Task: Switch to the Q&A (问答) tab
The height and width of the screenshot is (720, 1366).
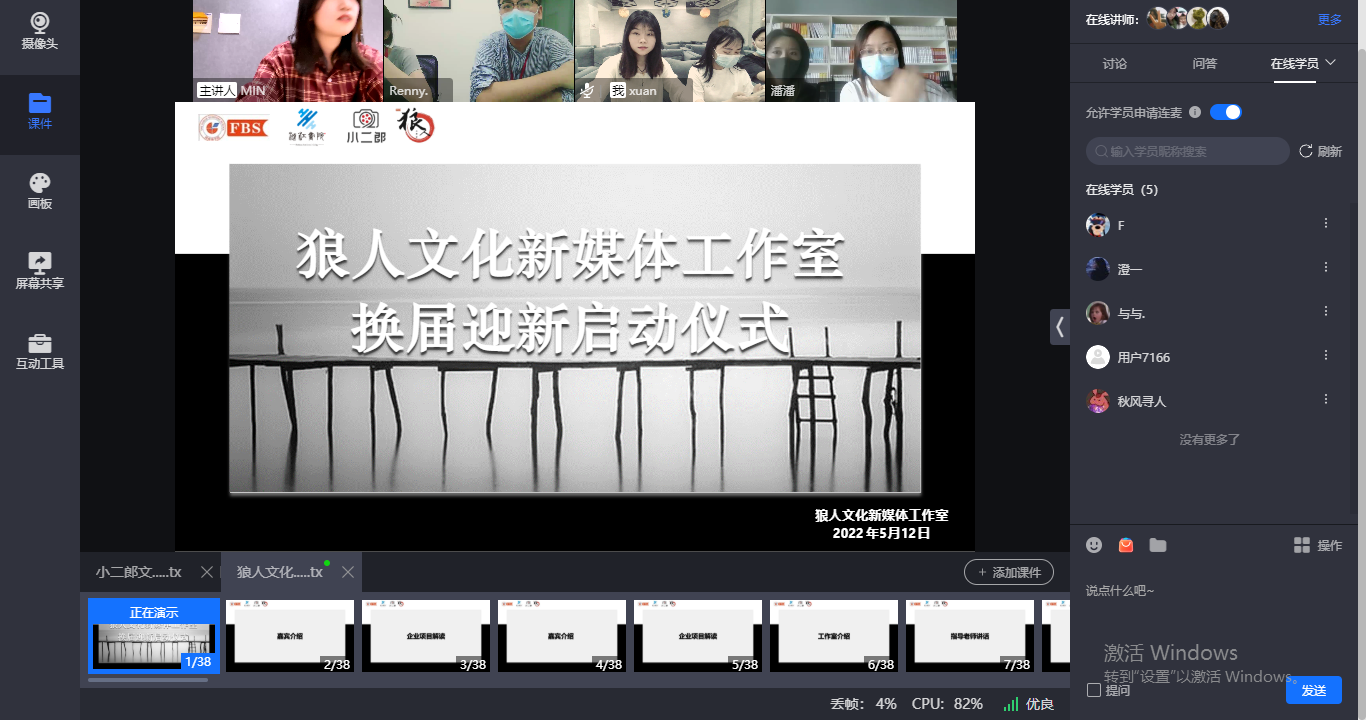Action: (x=1205, y=63)
